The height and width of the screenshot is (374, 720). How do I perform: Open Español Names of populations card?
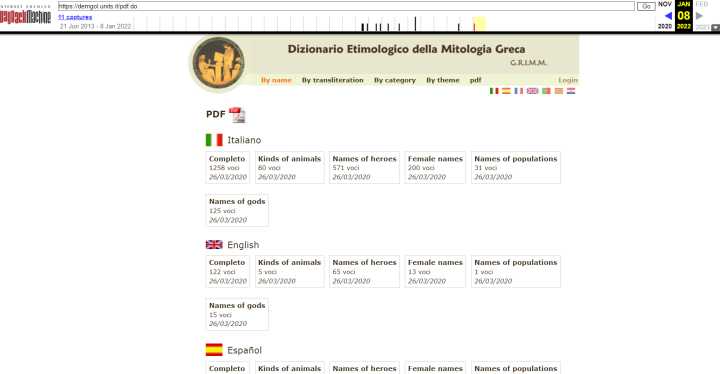click(516, 368)
